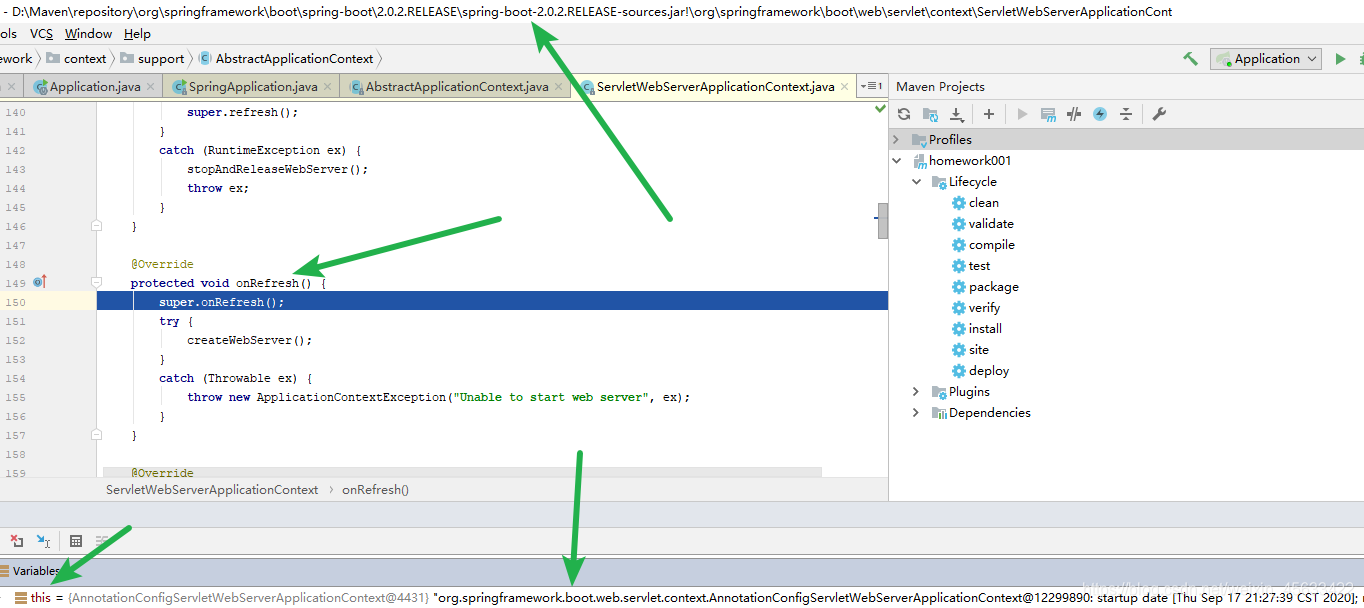Viewport: 1364px width, 608px height.
Task: Open the Help menu
Action: 137,34
